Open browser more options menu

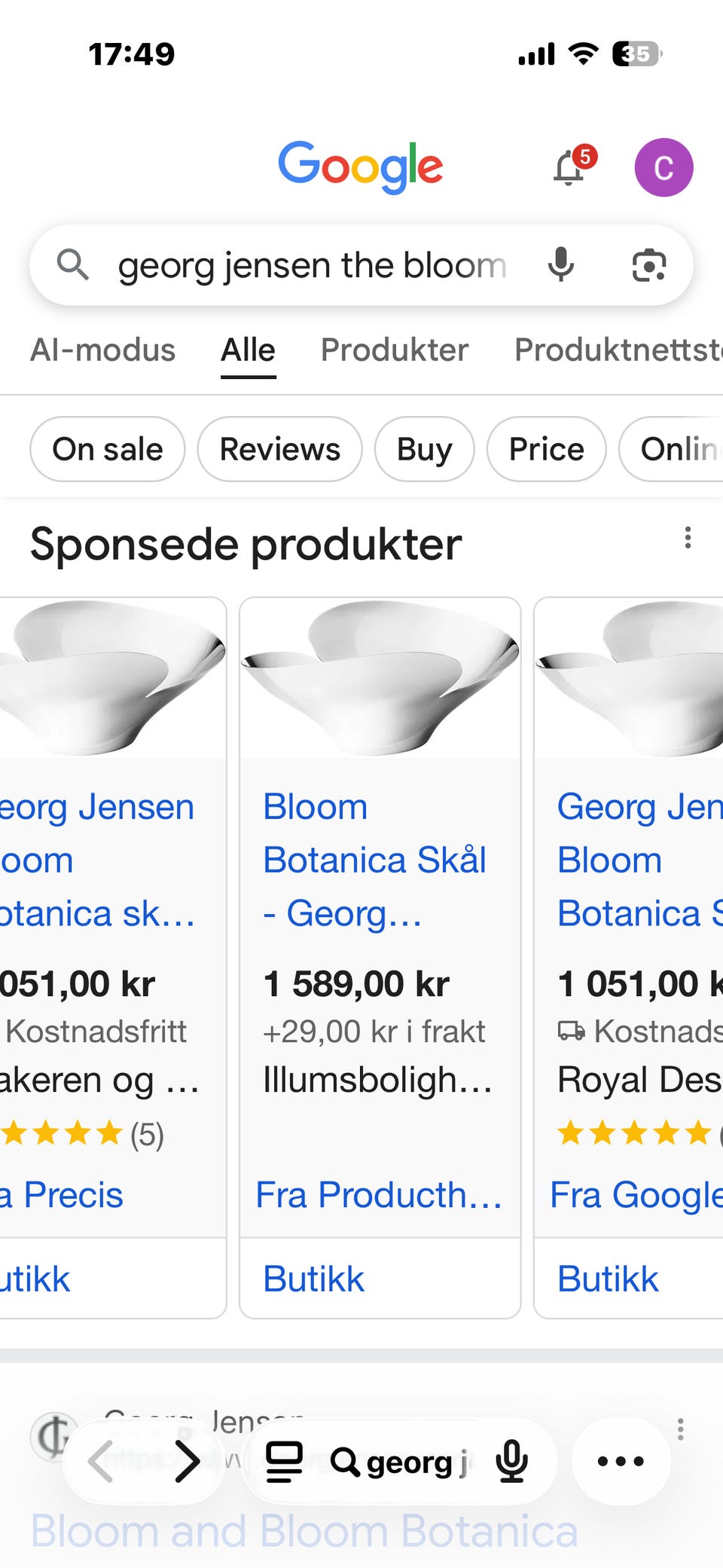(621, 1461)
